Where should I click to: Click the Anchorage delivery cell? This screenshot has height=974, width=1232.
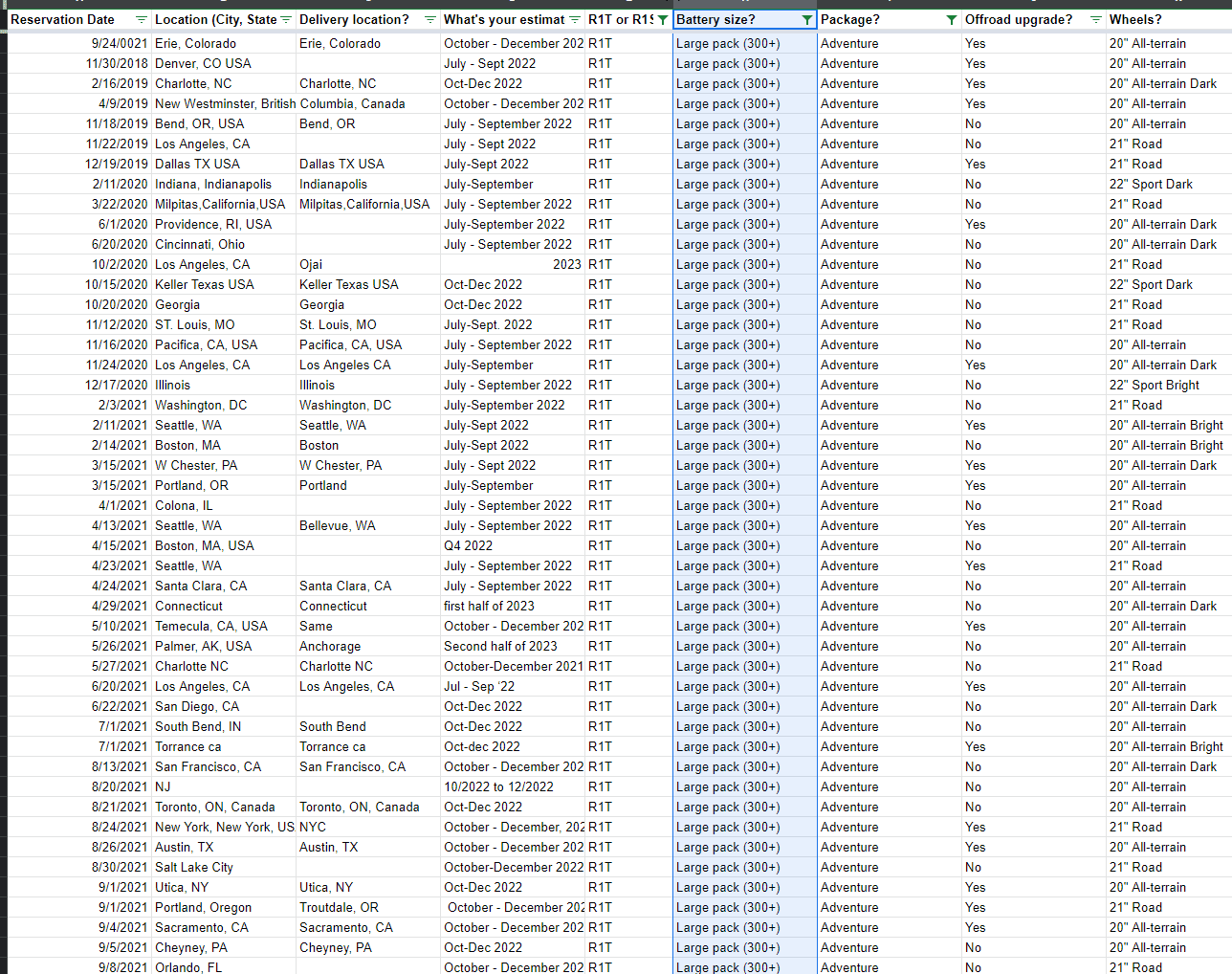[368, 647]
